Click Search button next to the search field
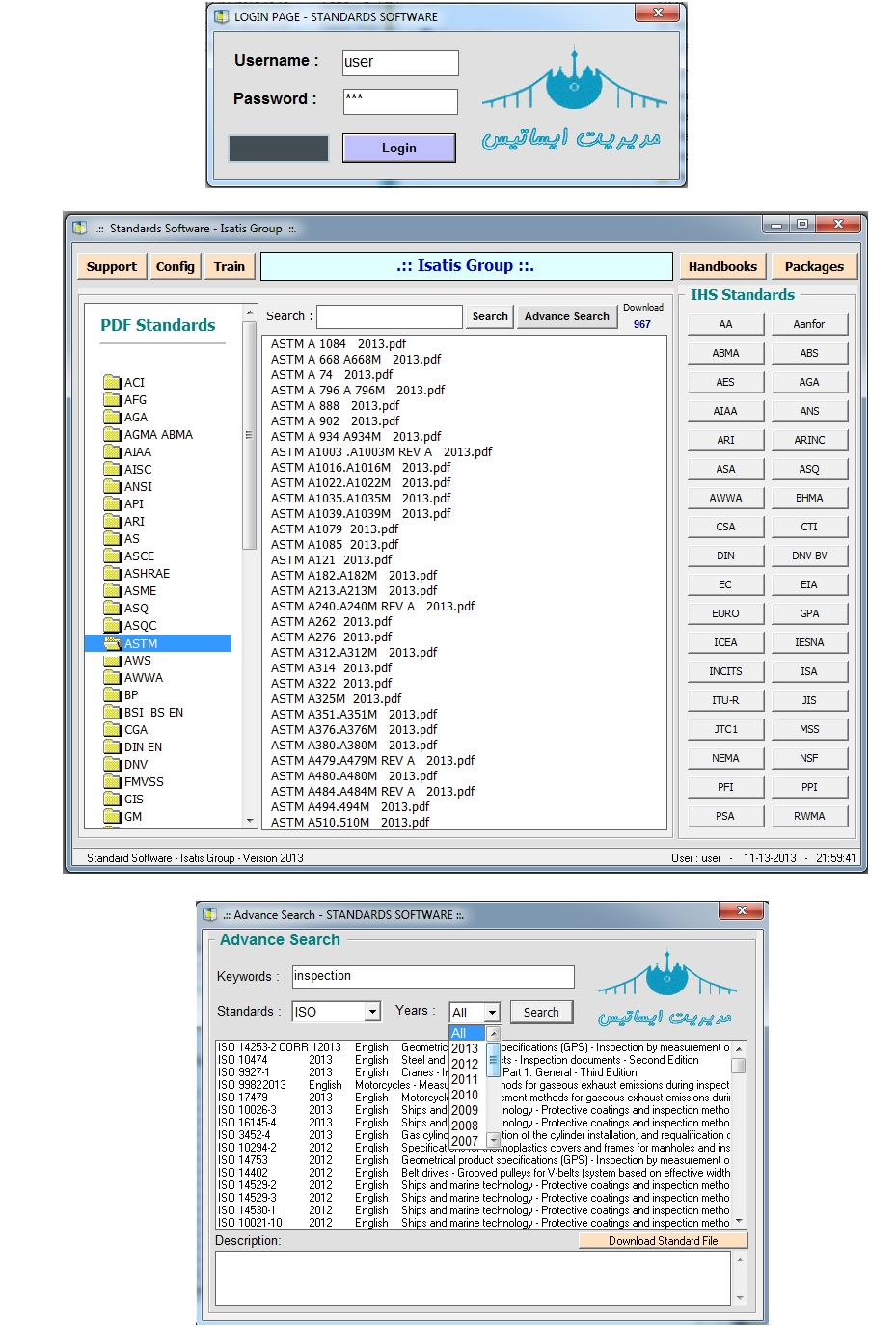This screenshot has width=896, height=1329. click(x=490, y=316)
